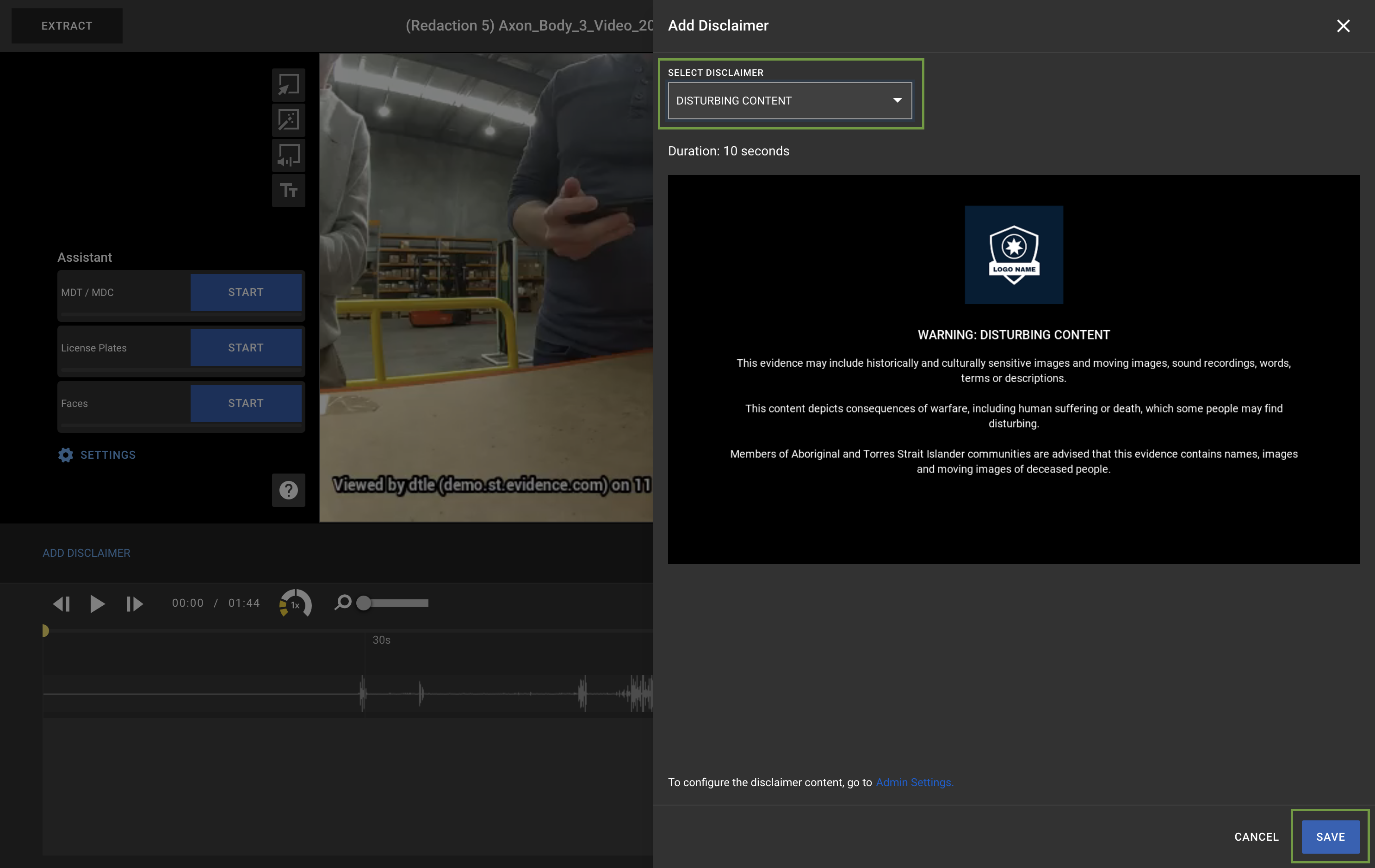Screen dimensions: 1375x868
Task: Close the Add Disclaimer panel
Action: coord(1343,26)
